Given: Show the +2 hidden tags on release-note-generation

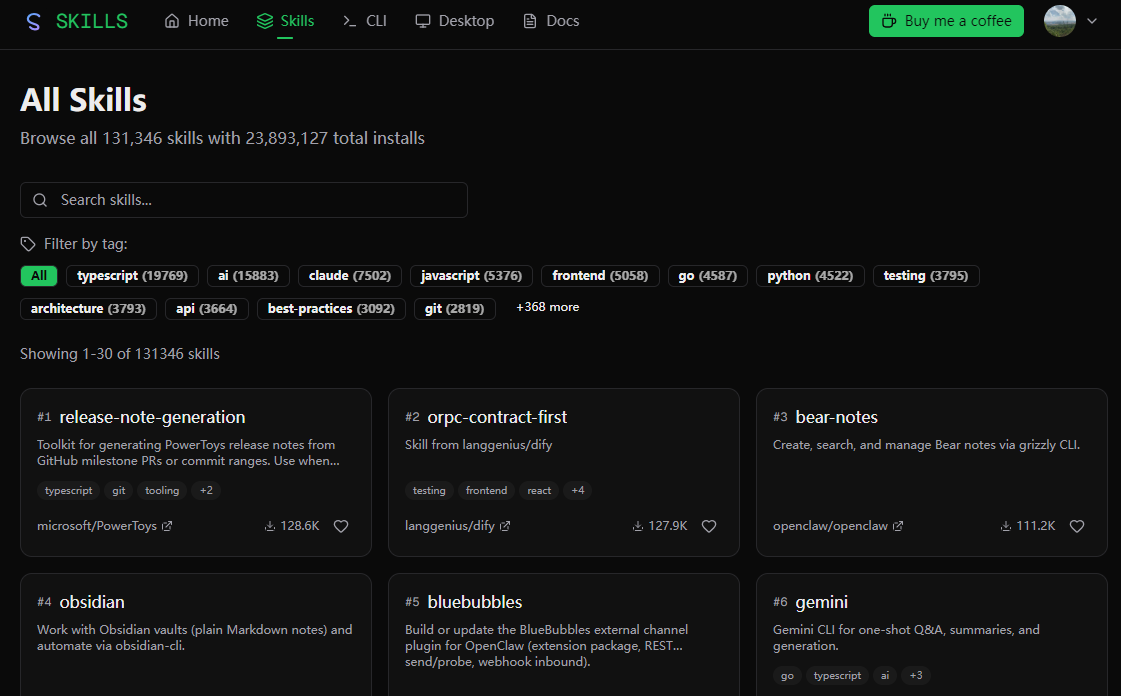Looking at the screenshot, I should pos(206,490).
